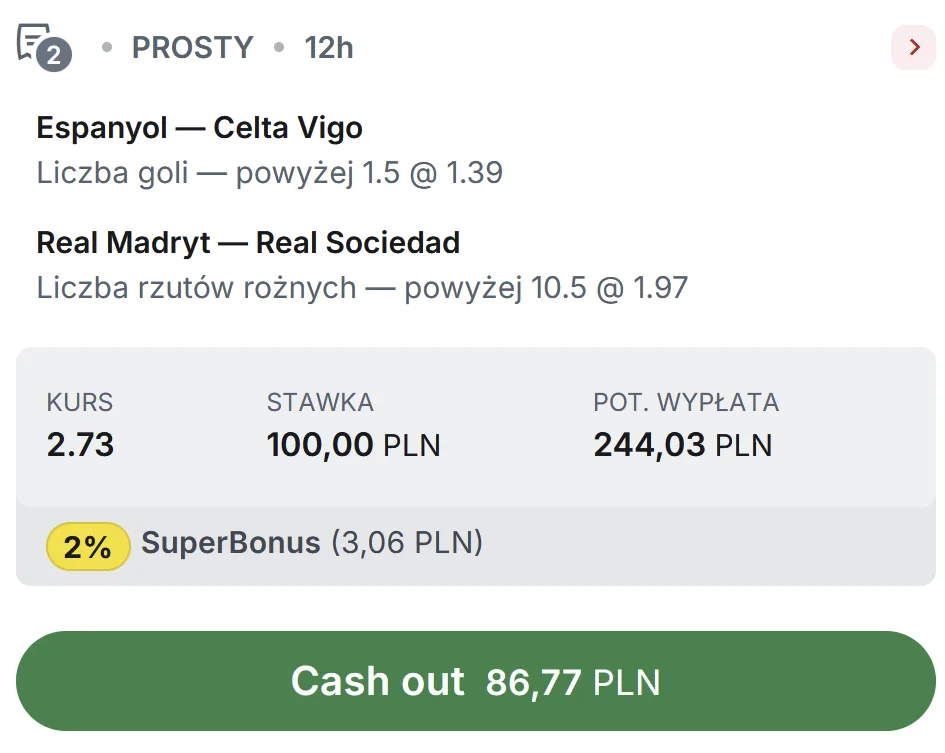The height and width of the screenshot is (753, 945).
Task: Click the KURS value 2.73
Action: pyautogui.click(x=79, y=445)
